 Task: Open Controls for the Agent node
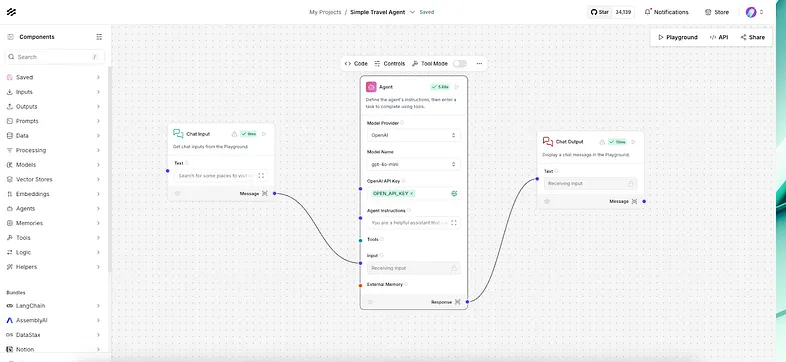(x=389, y=64)
